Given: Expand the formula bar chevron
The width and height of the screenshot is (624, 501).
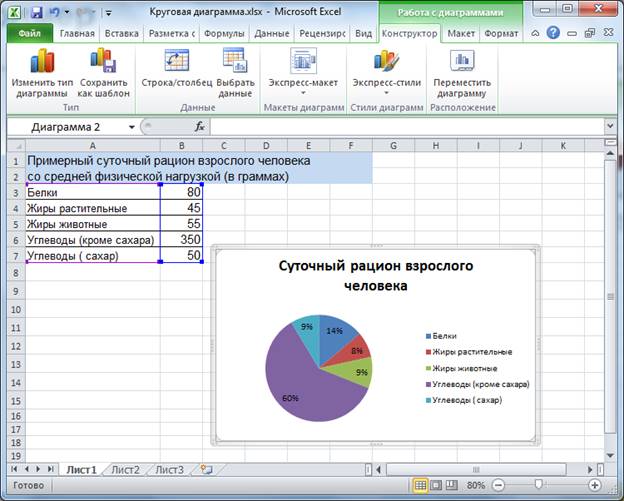Looking at the screenshot, I should tap(610, 126).
